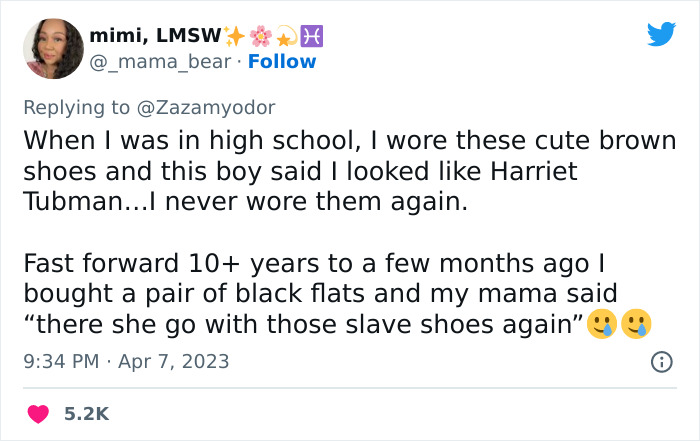View the 5.2K likes count

click(x=87, y=412)
